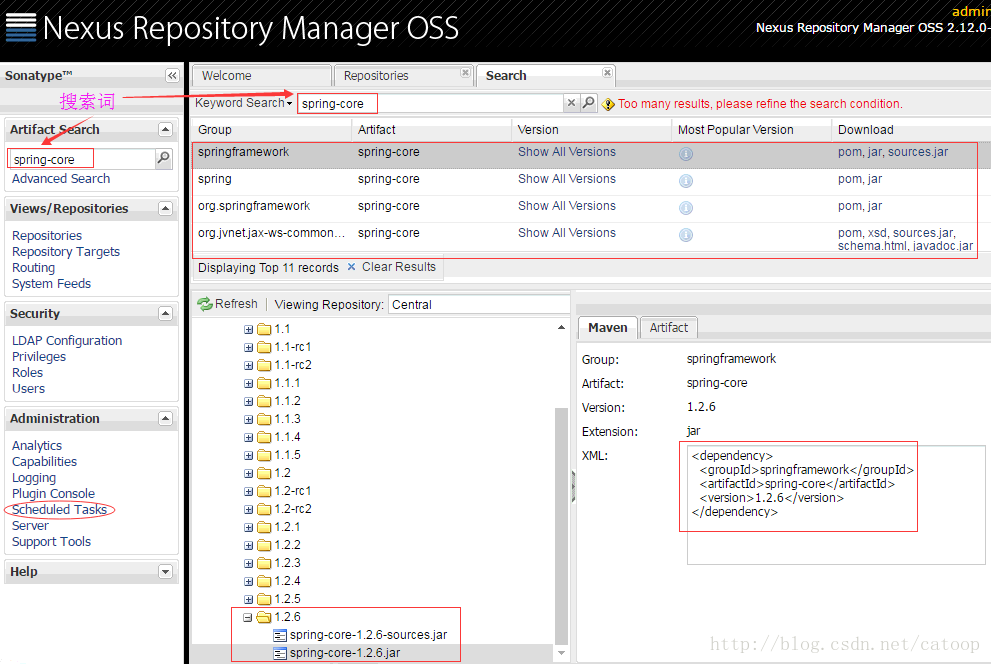Click into the keyword search field
991x664 pixels.
click(431, 103)
